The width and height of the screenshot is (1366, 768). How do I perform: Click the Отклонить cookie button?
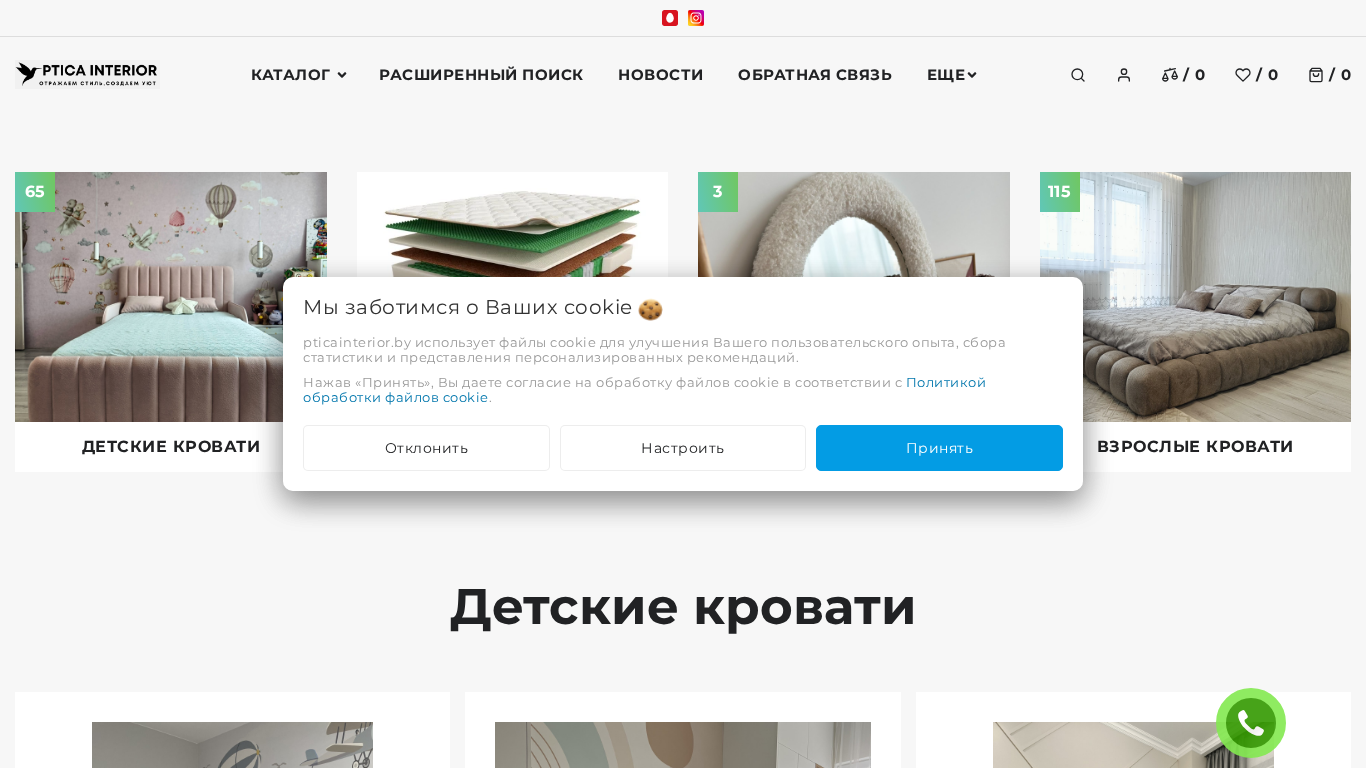(x=426, y=448)
